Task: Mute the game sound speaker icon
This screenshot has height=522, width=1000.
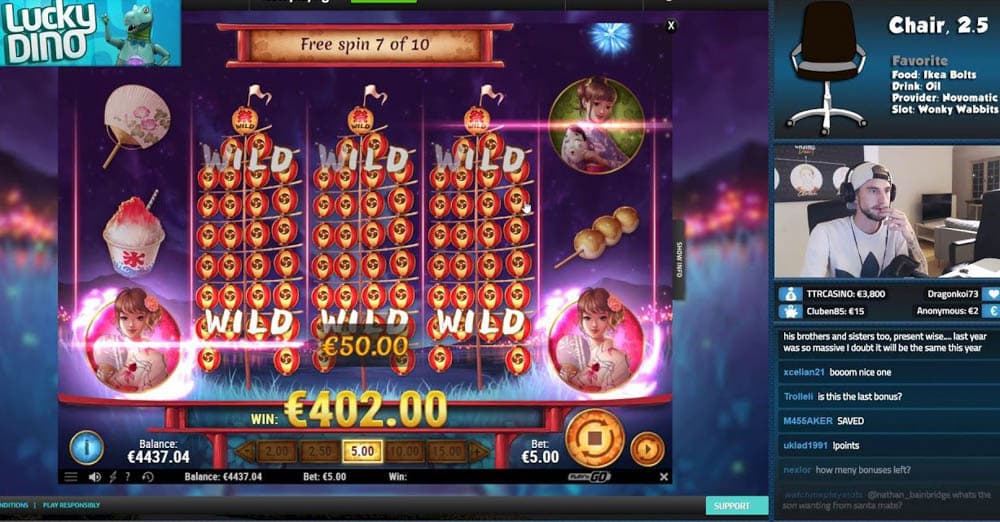Action: coord(94,477)
